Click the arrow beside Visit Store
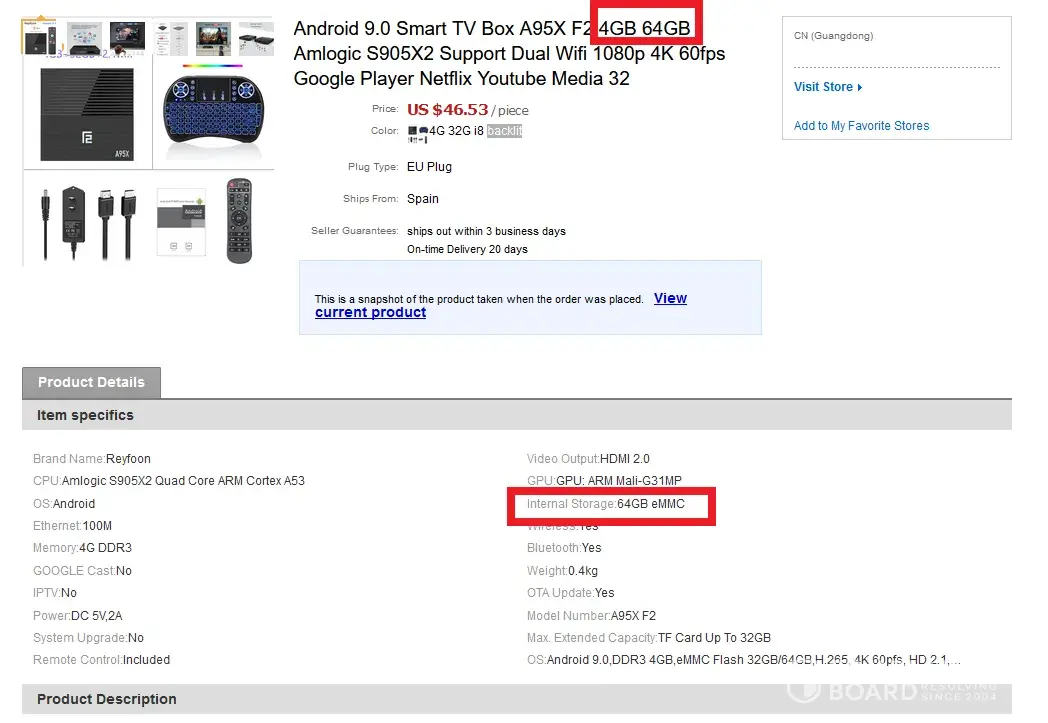The image size is (1048, 723). [x=860, y=87]
